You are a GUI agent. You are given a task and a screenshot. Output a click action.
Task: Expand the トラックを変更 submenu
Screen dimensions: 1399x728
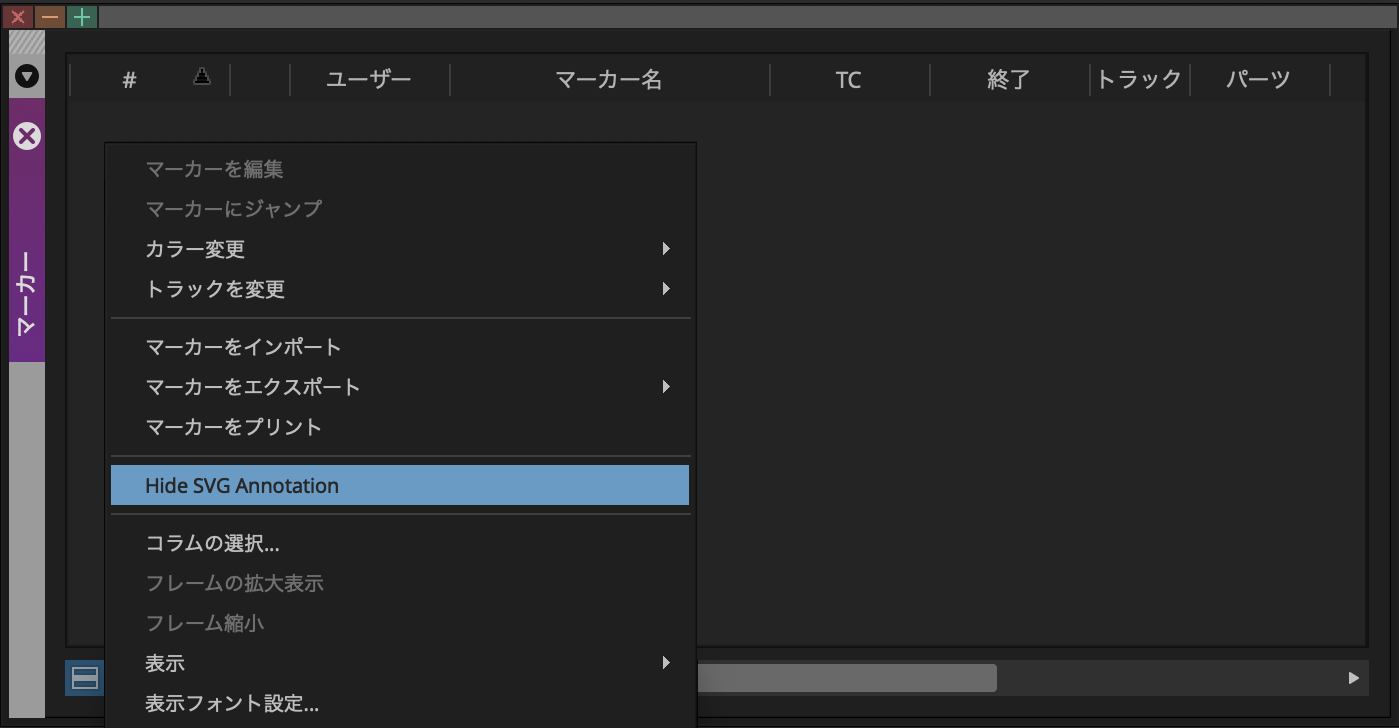pos(400,289)
